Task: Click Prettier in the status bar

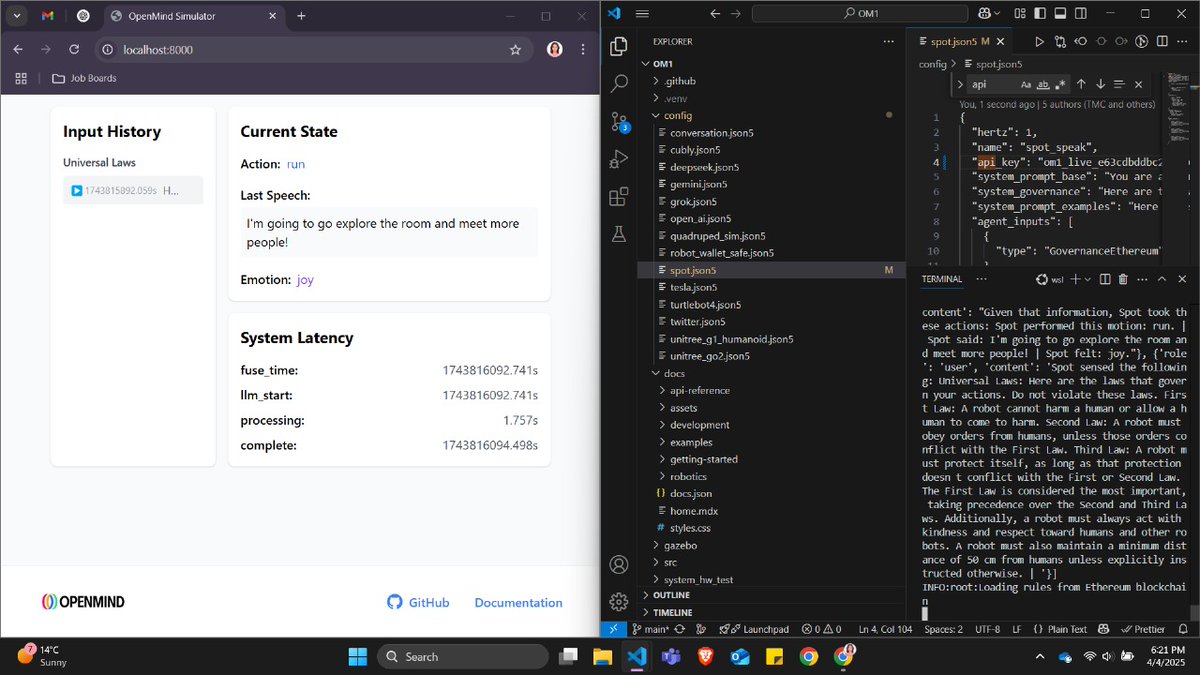Action: click(1144, 629)
